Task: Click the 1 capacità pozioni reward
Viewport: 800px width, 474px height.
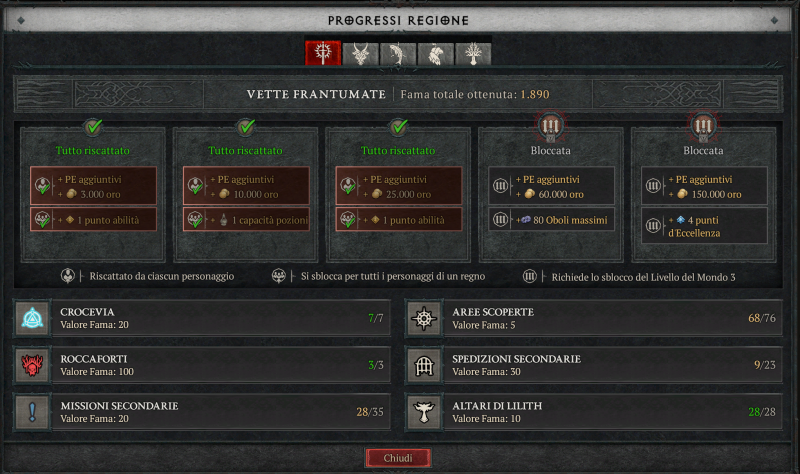Action: click(246, 220)
